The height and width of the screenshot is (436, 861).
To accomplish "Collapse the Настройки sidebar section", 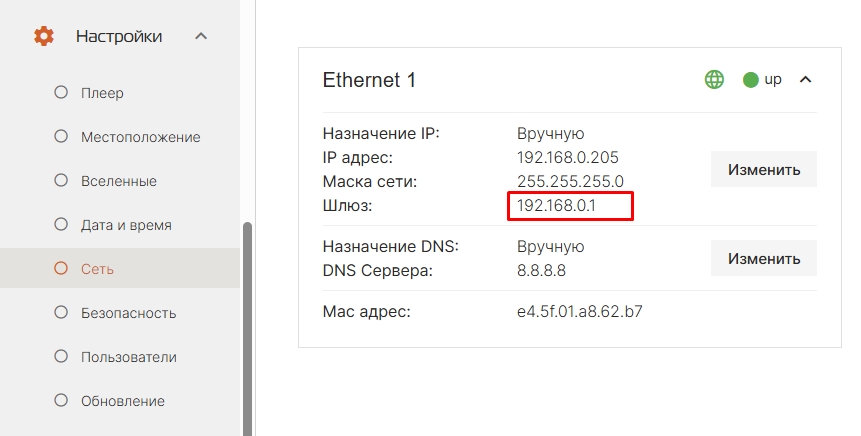I will pyautogui.click(x=201, y=37).
